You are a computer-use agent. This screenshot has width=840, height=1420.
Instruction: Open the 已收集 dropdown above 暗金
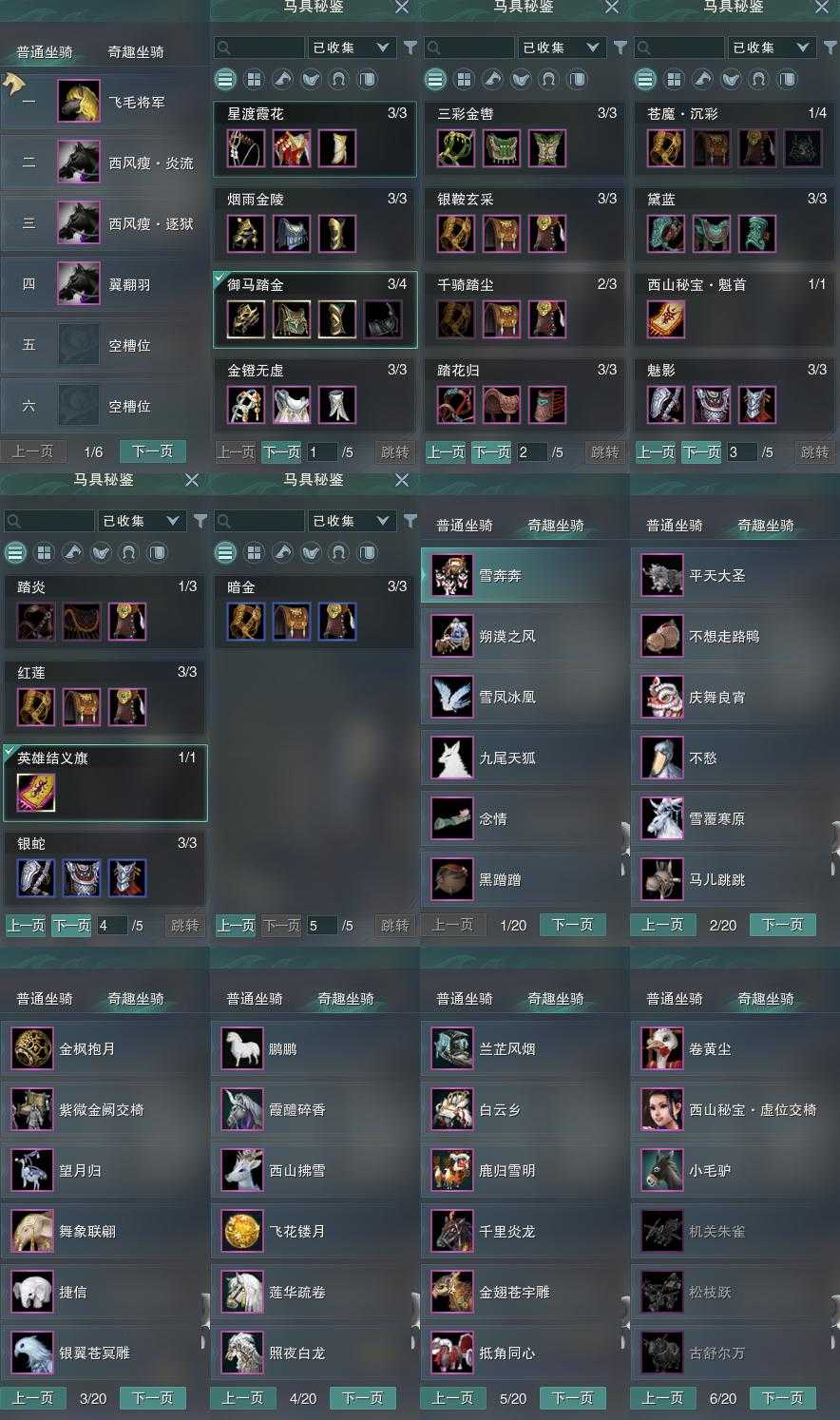[x=352, y=521]
